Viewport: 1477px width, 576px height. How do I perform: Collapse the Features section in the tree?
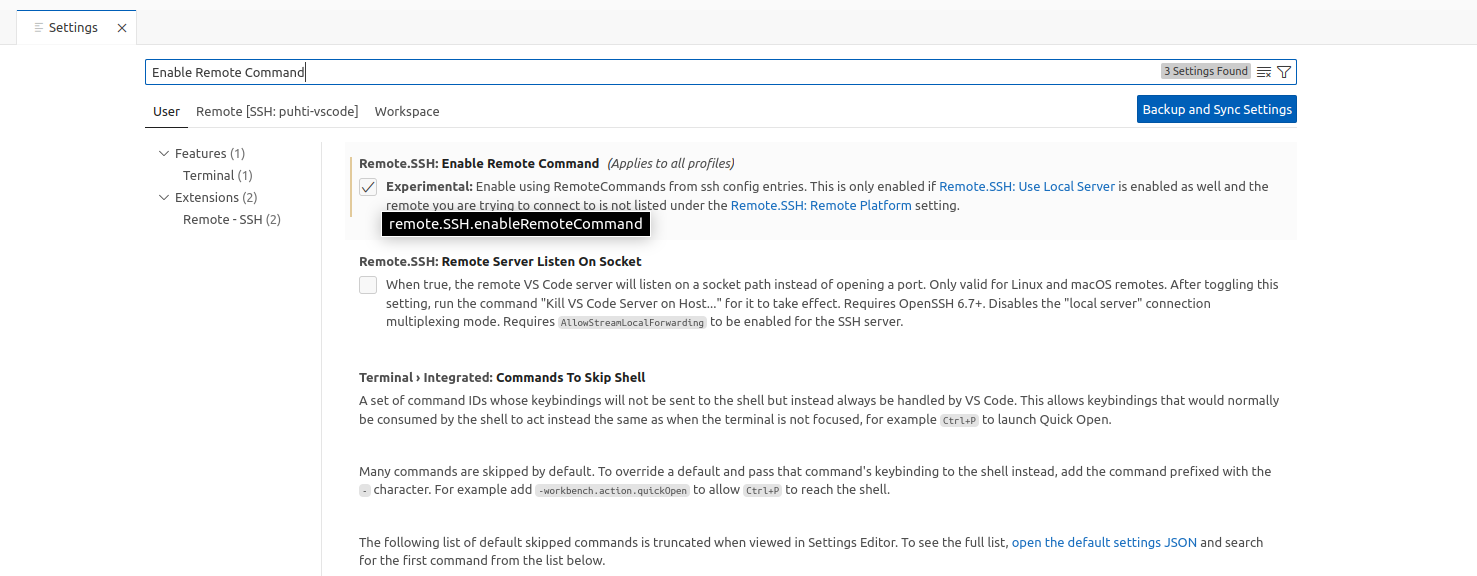(x=164, y=153)
